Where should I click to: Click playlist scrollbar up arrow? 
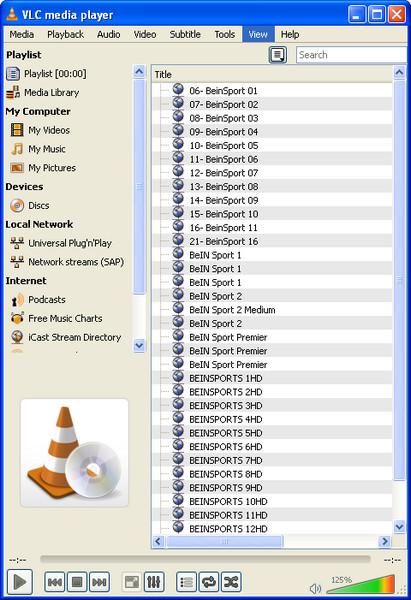(x=399, y=72)
